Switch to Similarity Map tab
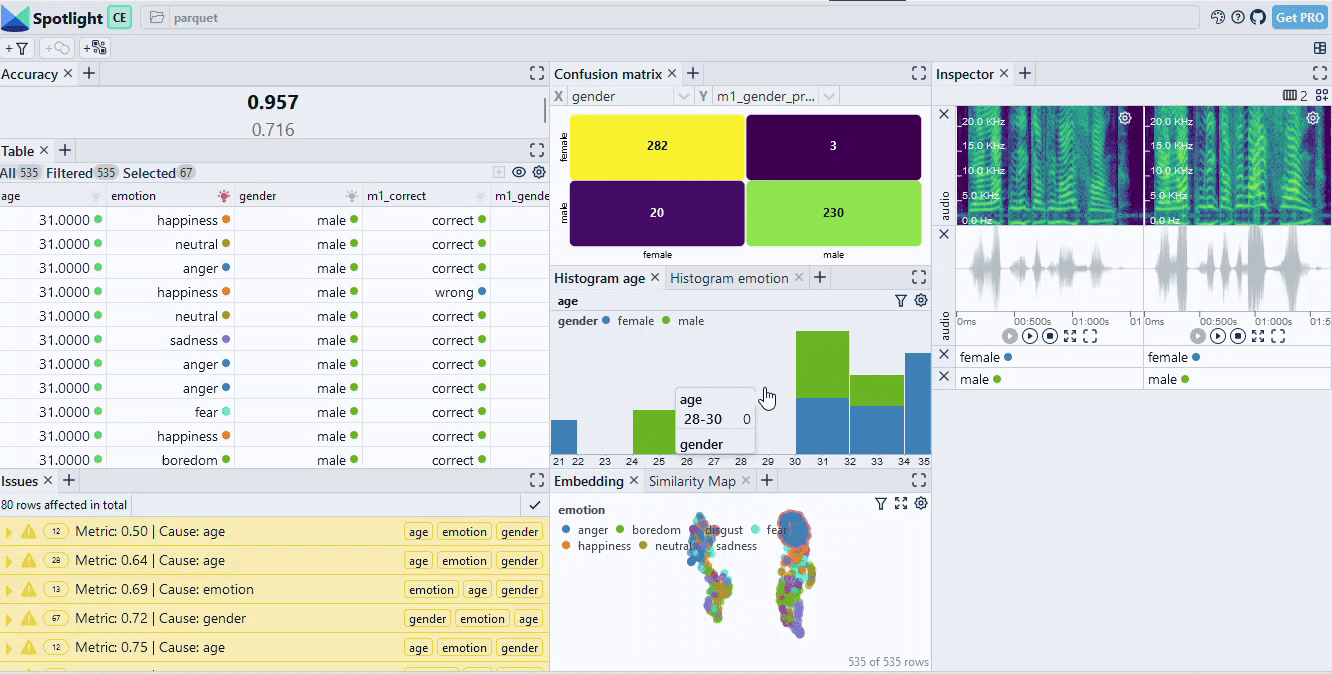 pyautogui.click(x=692, y=481)
